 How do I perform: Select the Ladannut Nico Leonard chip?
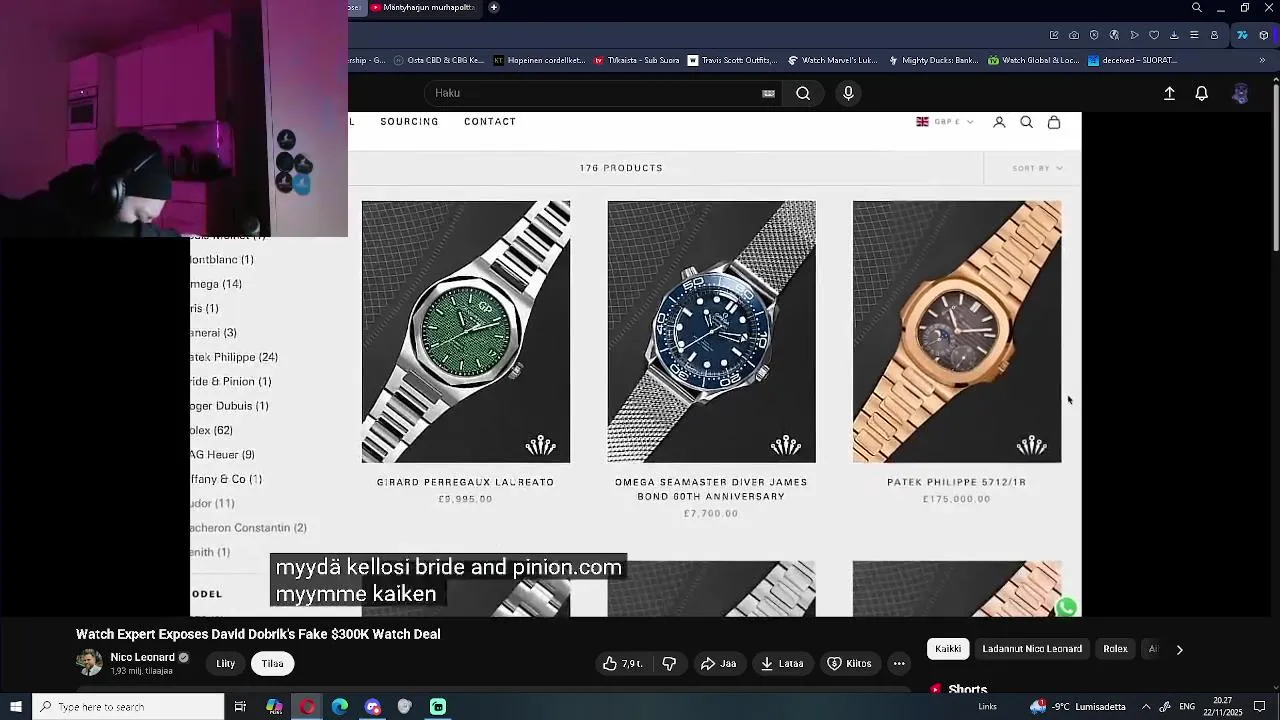pos(1032,649)
